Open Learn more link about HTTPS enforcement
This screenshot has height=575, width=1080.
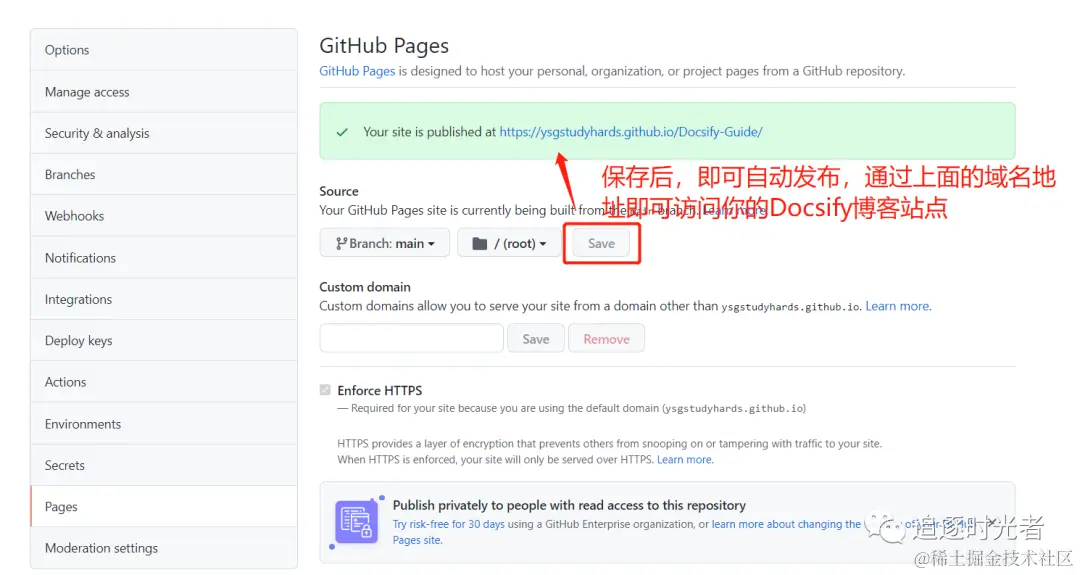coord(684,459)
